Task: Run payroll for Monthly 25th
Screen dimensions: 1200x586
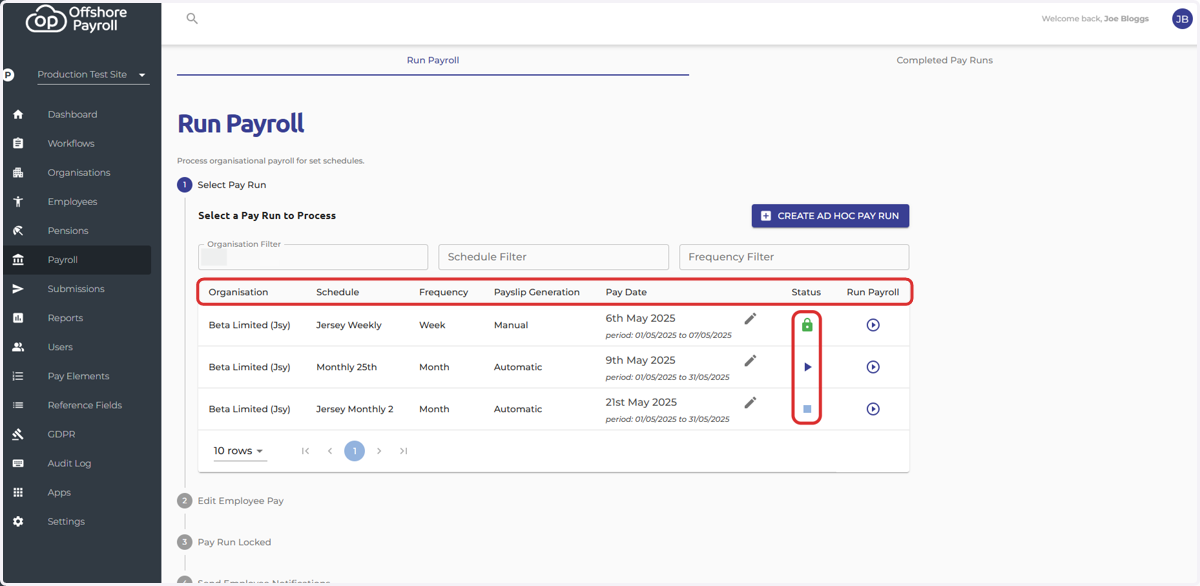Action: 873,367
